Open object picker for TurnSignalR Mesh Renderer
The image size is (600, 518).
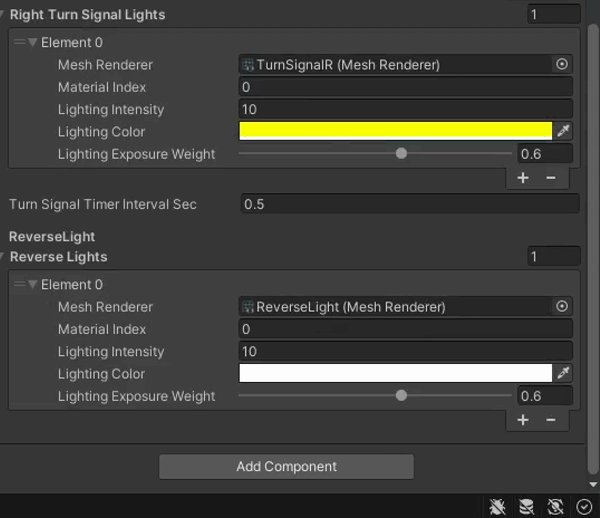click(561, 64)
